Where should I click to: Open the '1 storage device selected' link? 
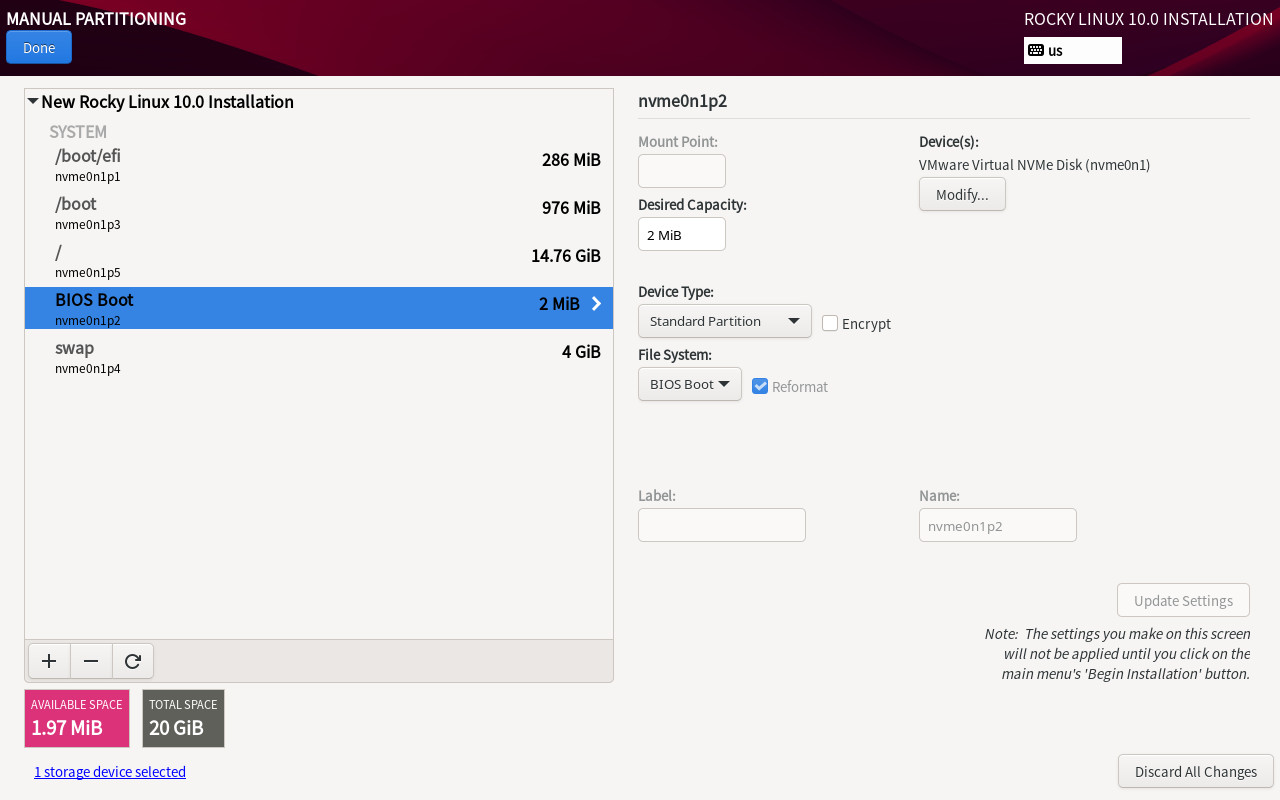click(x=110, y=772)
